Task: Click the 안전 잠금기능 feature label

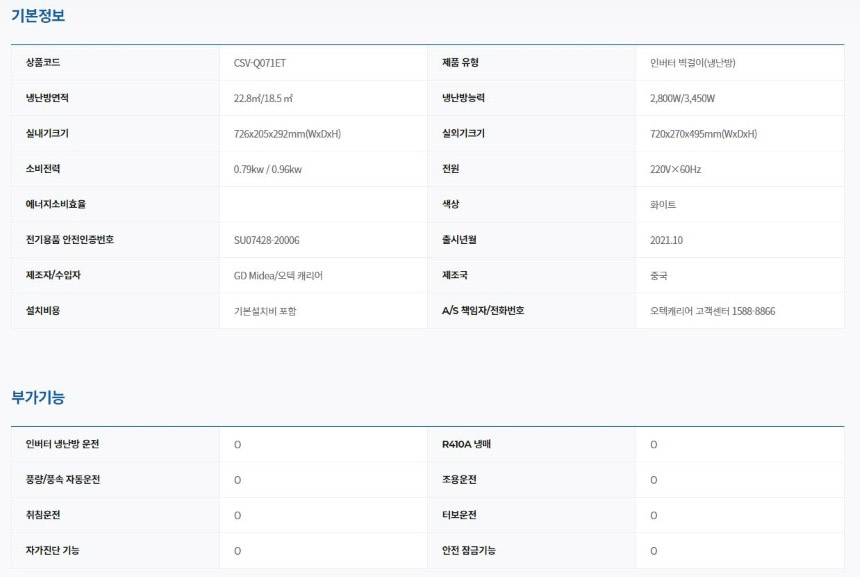Action: click(469, 550)
